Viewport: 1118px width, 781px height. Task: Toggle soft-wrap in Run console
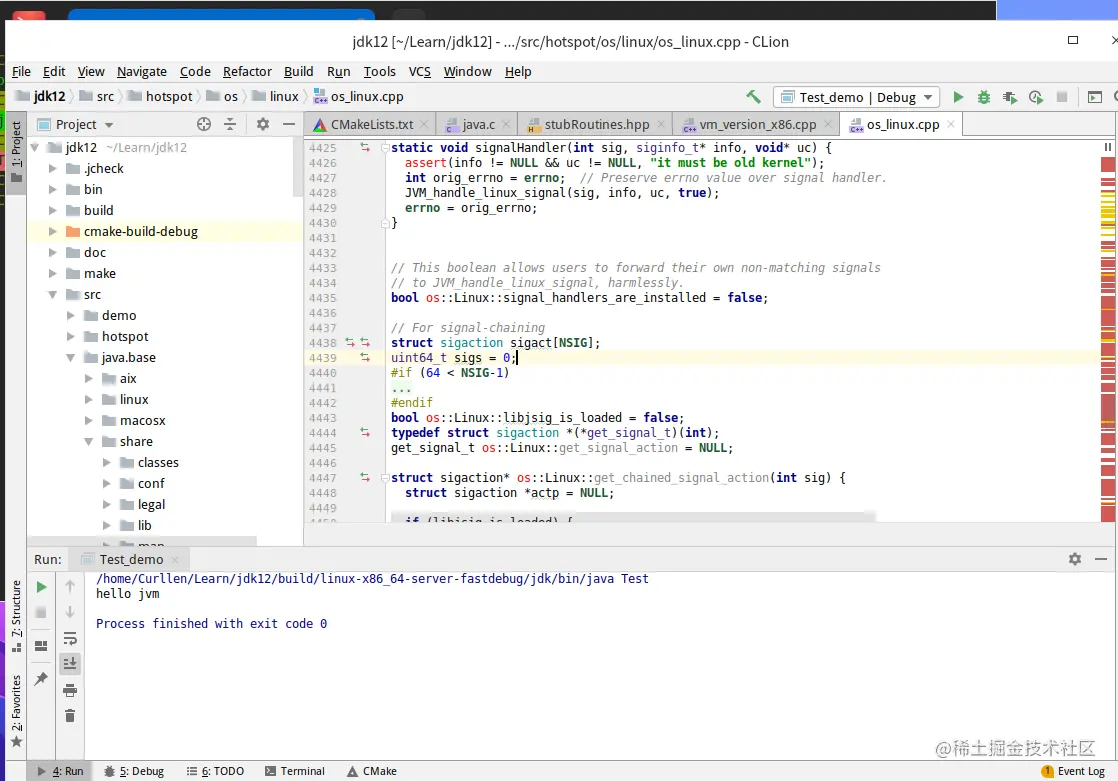tap(70, 638)
